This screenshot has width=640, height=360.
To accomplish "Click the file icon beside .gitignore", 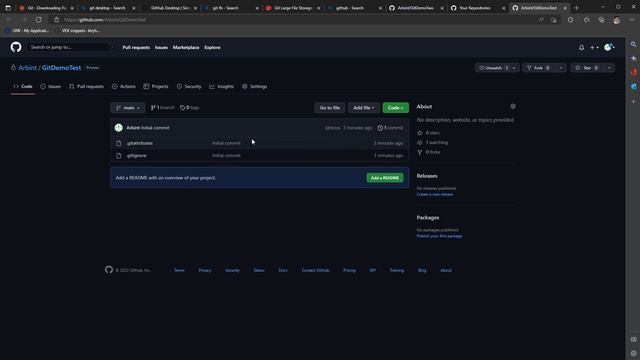I will coord(119,156).
